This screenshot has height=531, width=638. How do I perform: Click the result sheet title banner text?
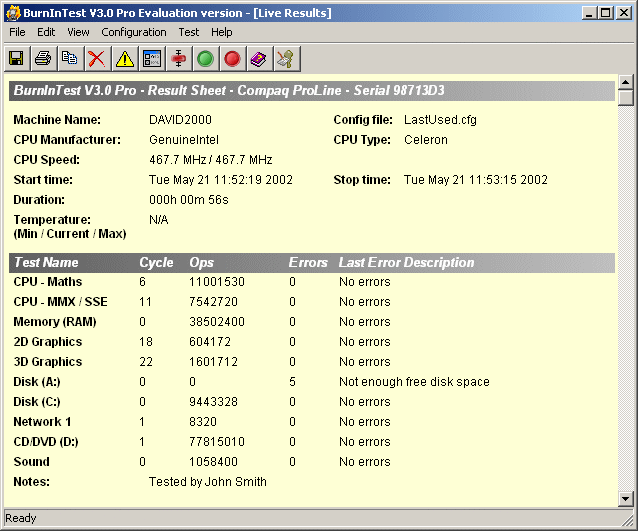(229, 90)
